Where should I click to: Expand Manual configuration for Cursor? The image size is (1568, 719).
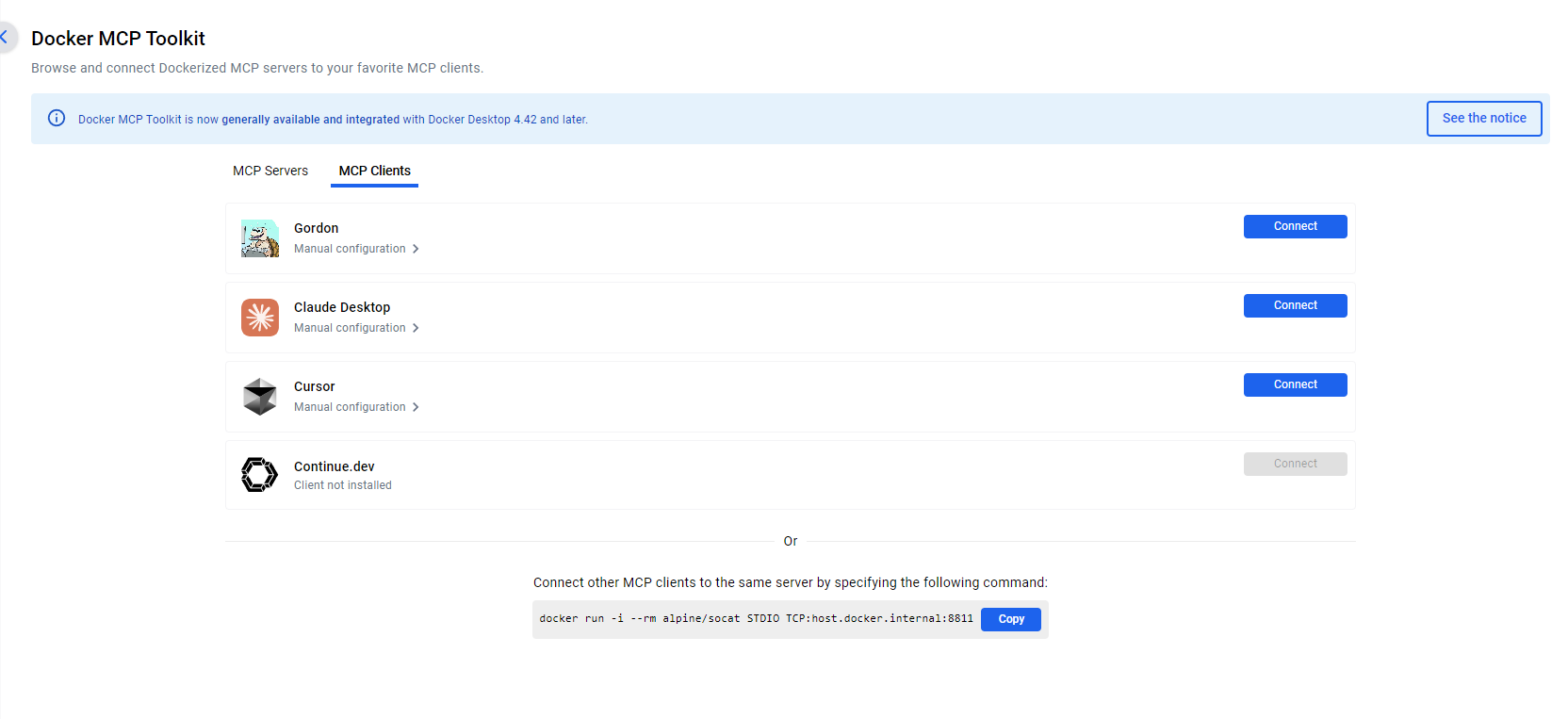point(356,407)
